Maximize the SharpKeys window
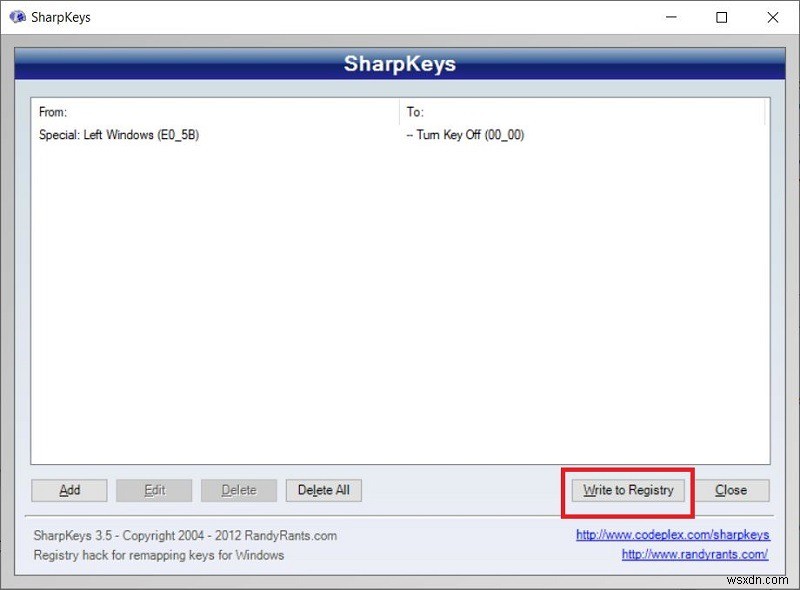This screenshot has height=590, width=800. pyautogui.click(x=721, y=17)
